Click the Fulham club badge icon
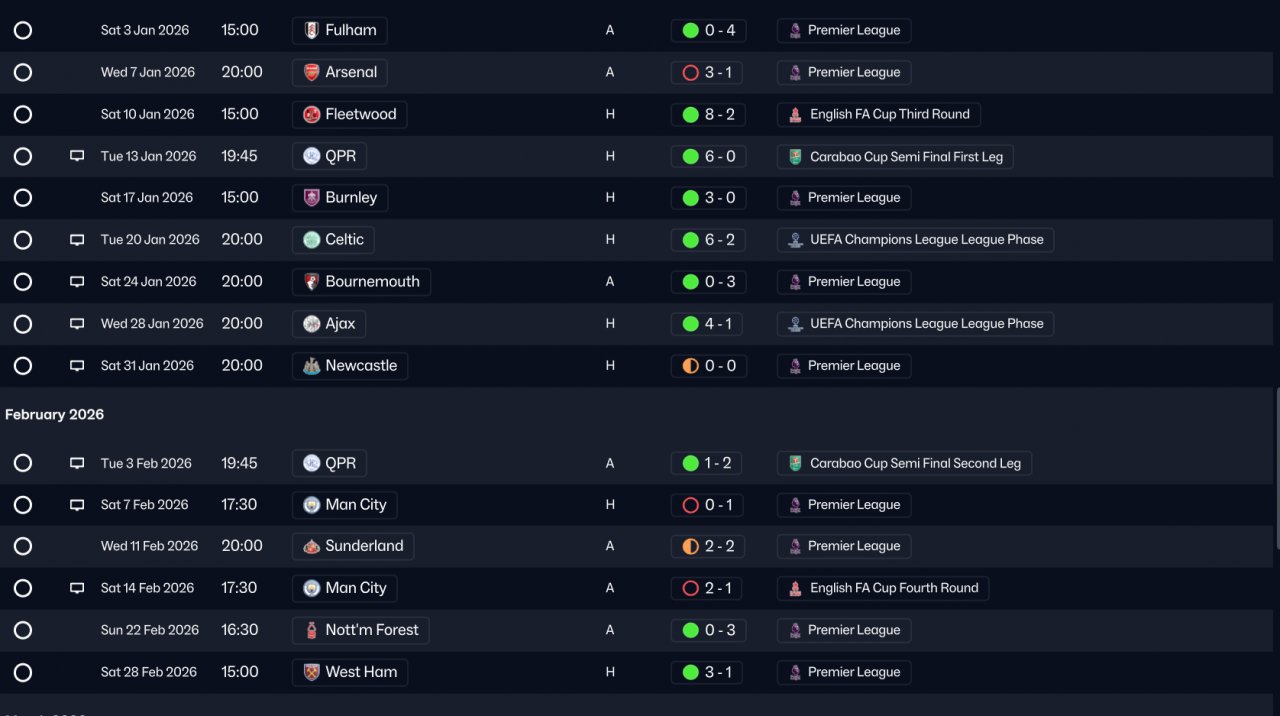Viewport: 1280px width, 716px height. click(x=312, y=30)
